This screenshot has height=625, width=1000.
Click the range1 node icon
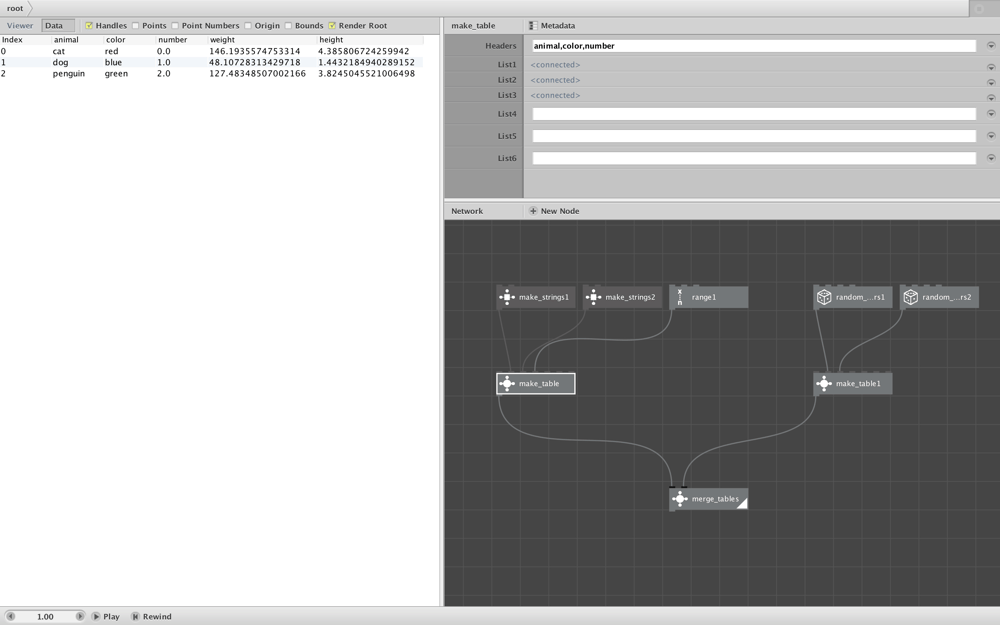pyautogui.click(x=680, y=297)
